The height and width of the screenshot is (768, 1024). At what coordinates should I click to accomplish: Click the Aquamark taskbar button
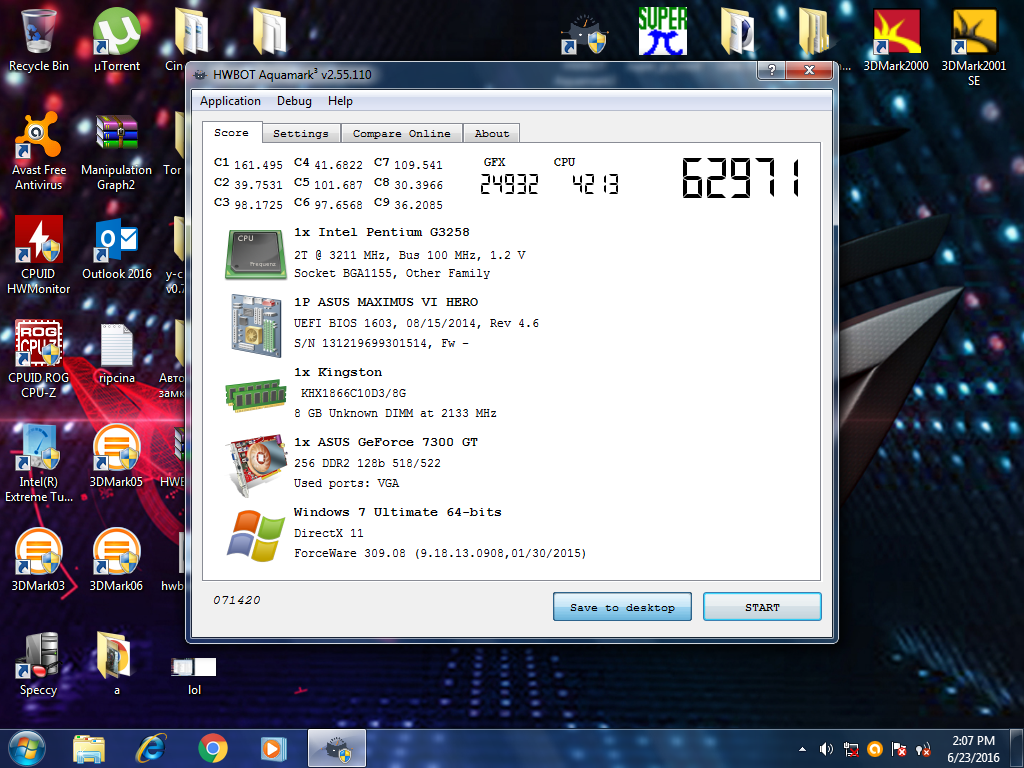click(x=336, y=749)
